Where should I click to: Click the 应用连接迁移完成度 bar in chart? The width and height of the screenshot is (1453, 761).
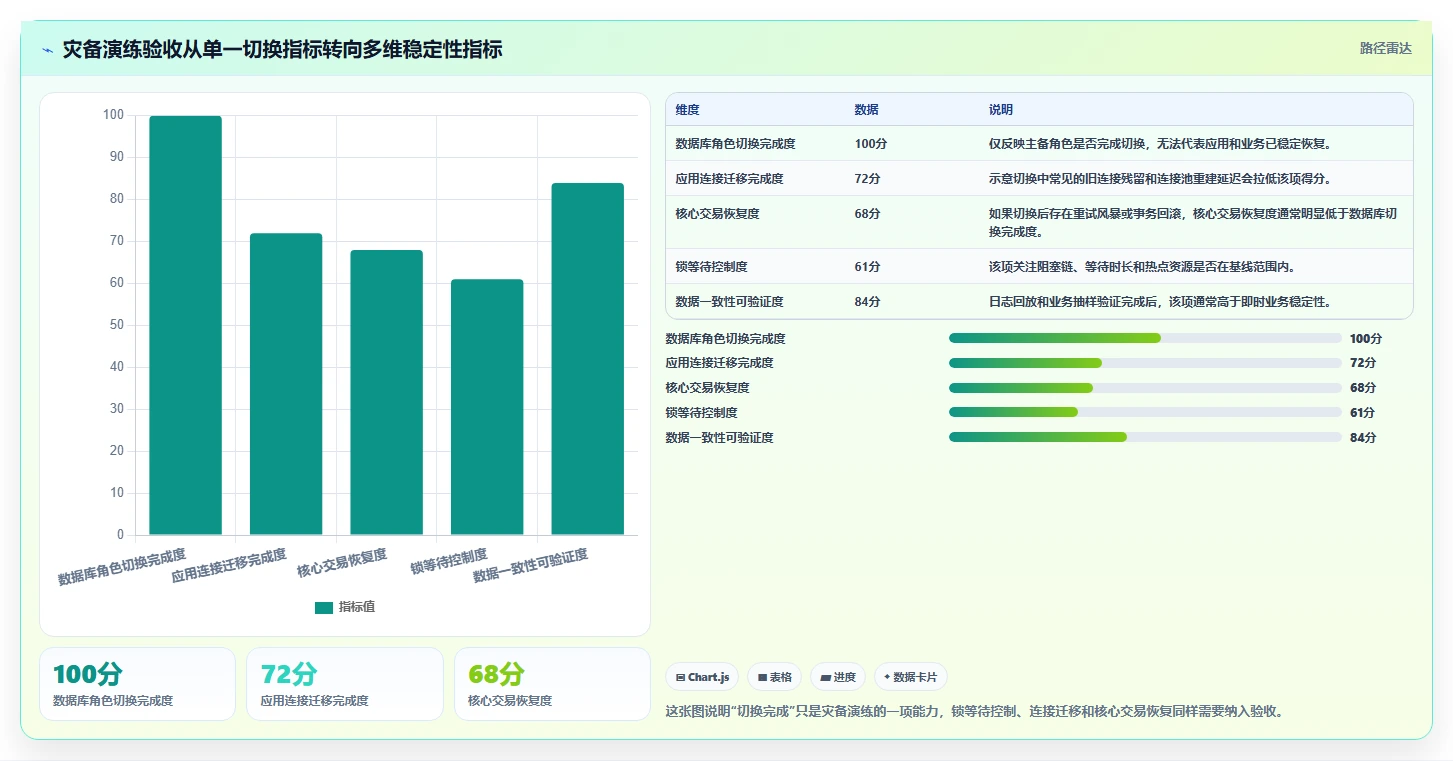click(286, 384)
